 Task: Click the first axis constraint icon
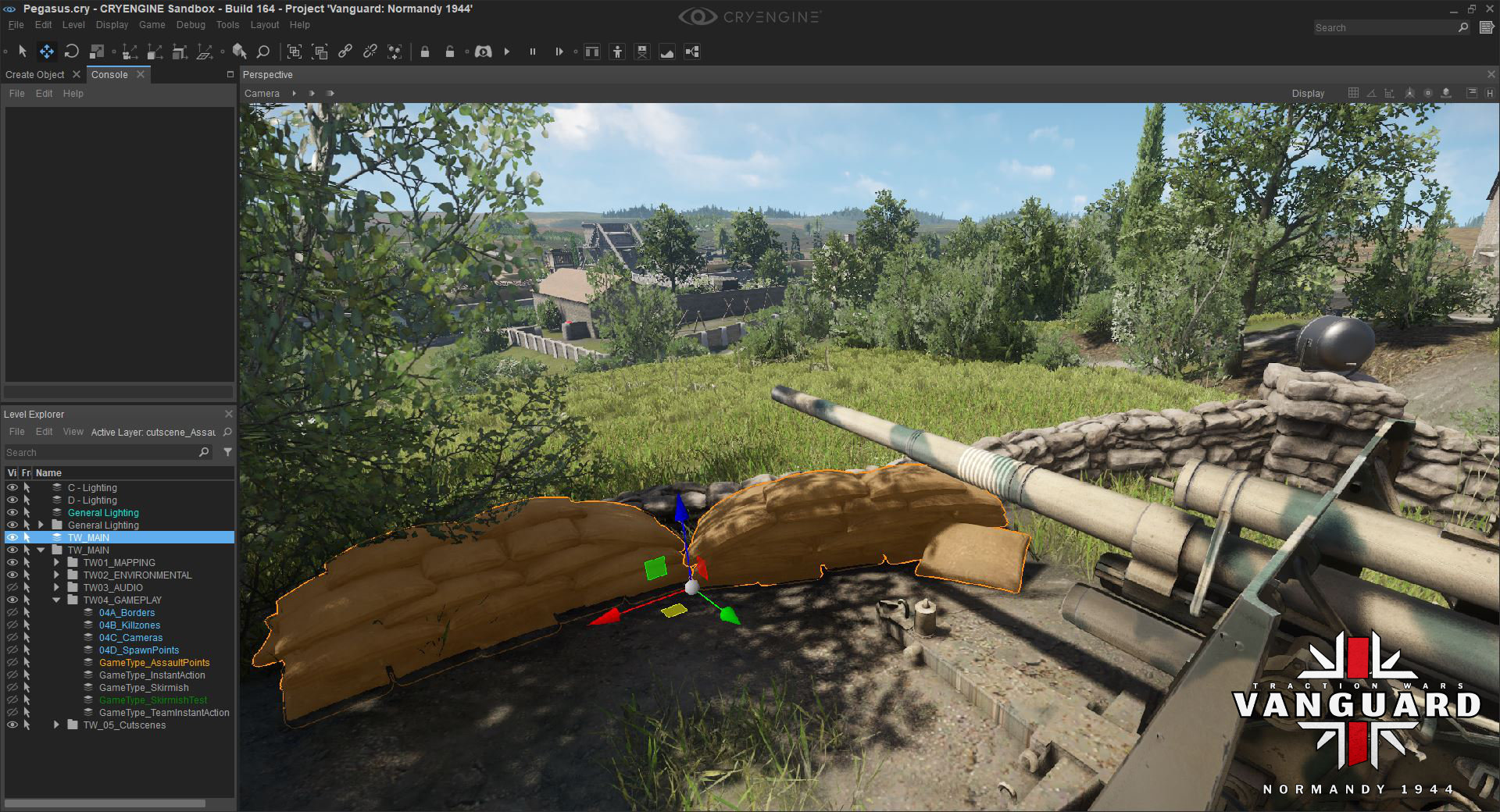point(130,52)
